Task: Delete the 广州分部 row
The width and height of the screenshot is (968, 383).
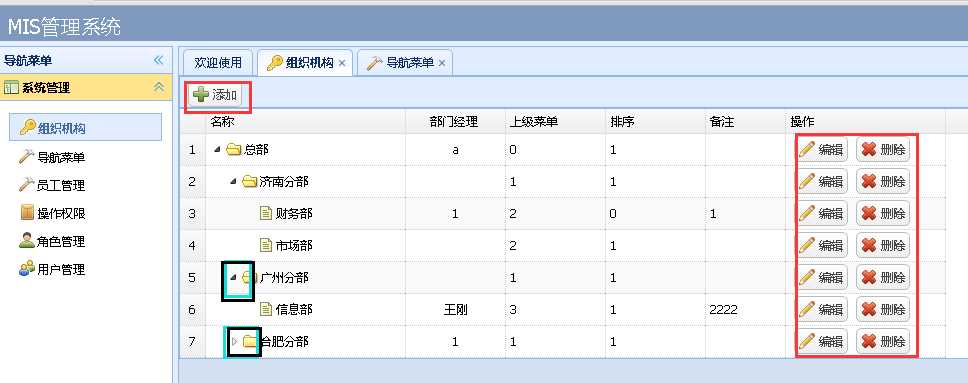Action: [x=883, y=277]
